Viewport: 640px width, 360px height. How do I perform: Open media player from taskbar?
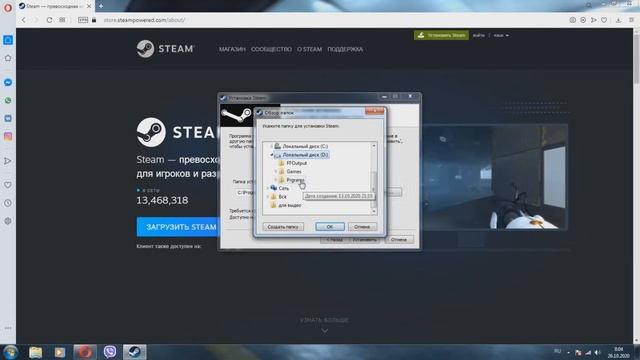60,352
